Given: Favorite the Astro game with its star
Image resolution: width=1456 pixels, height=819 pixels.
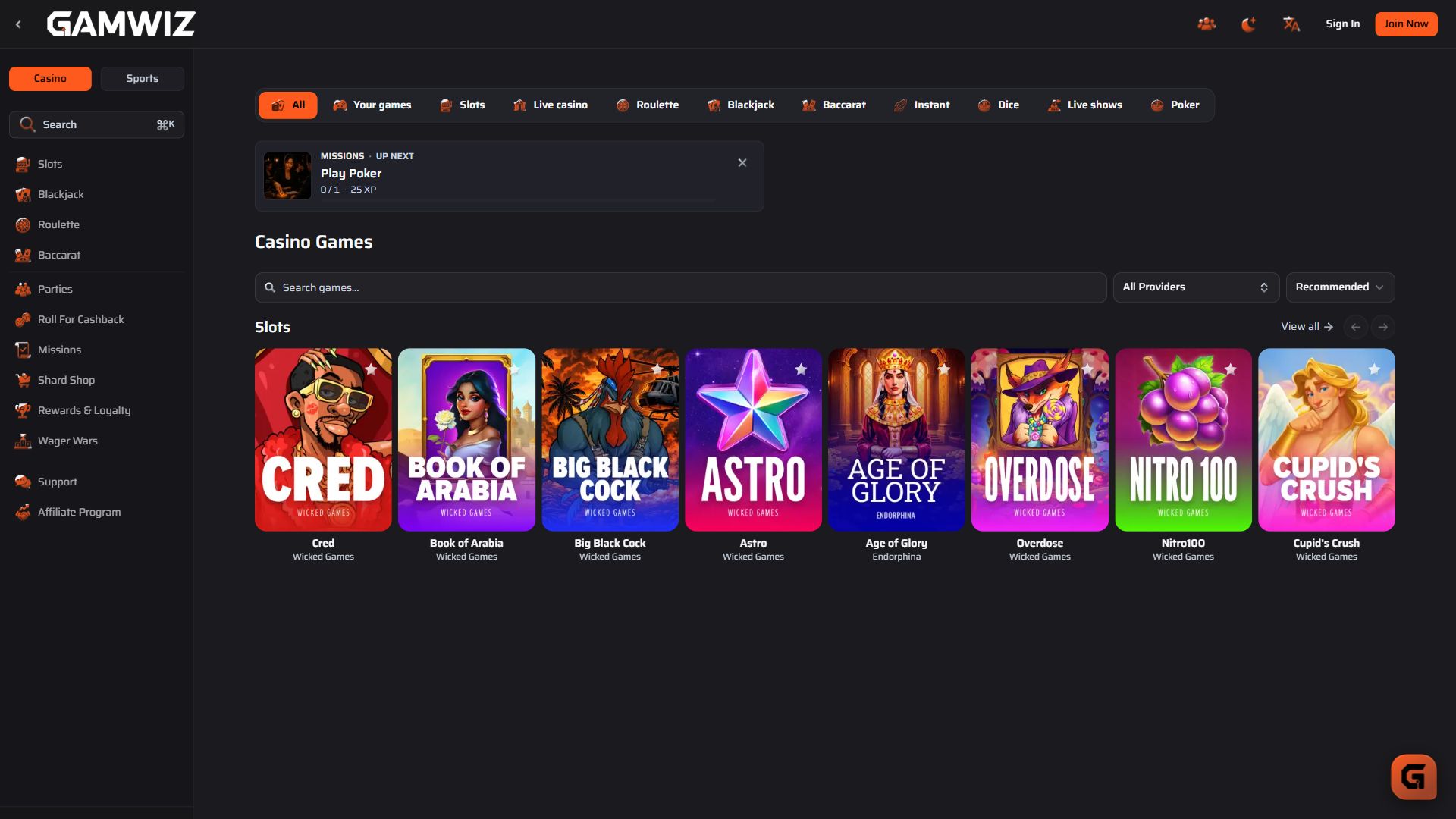Looking at the screenshot, I should point(801,369).
